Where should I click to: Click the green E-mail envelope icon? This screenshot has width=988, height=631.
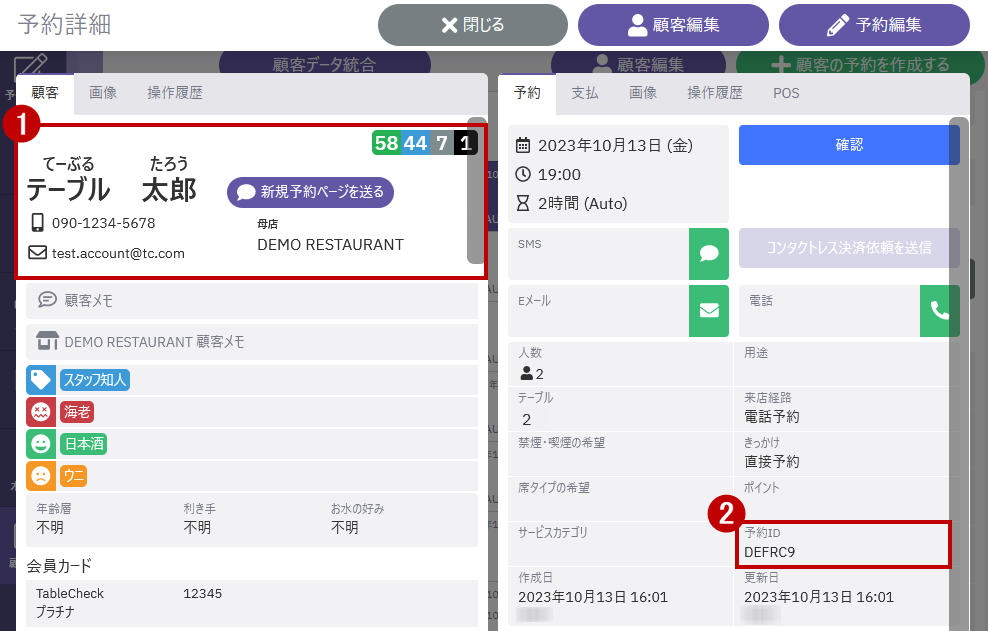pyautogui.click(x=708, y=310)
